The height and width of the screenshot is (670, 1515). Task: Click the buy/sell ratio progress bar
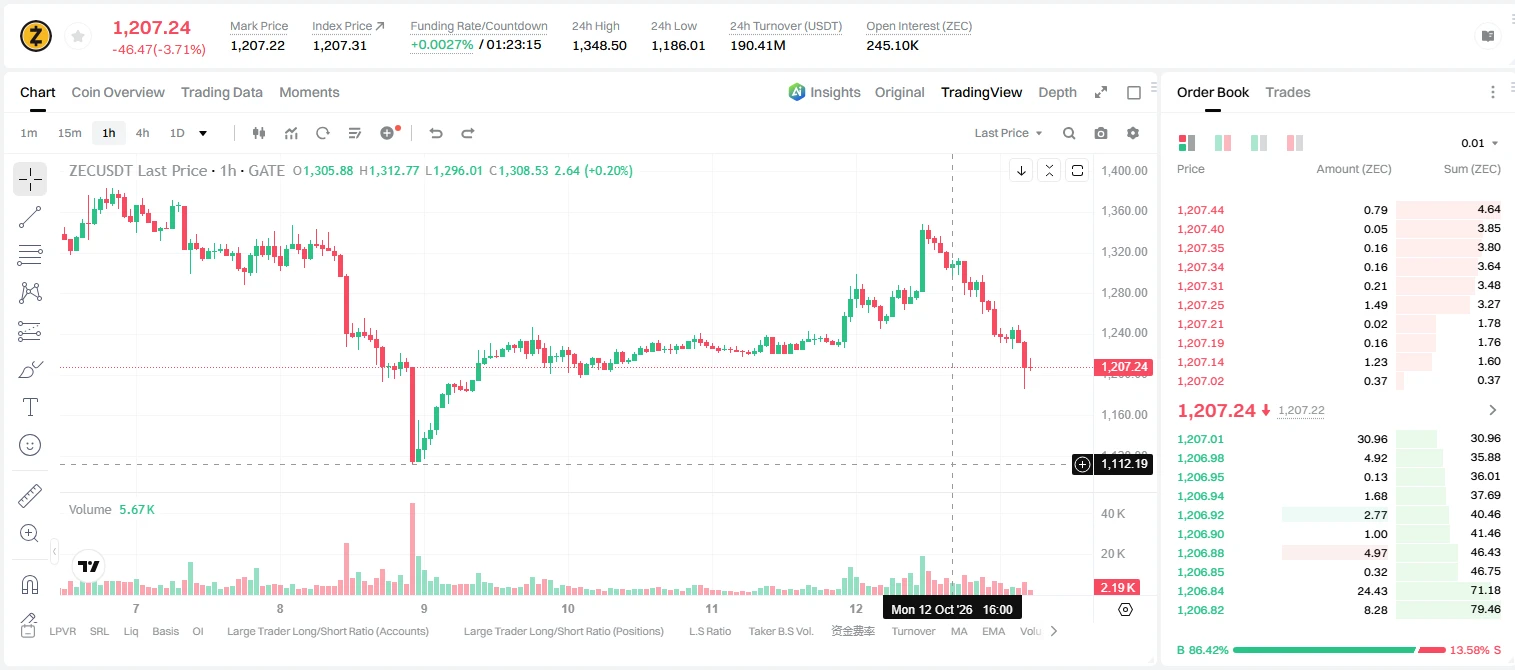(x=1339, y=650)
